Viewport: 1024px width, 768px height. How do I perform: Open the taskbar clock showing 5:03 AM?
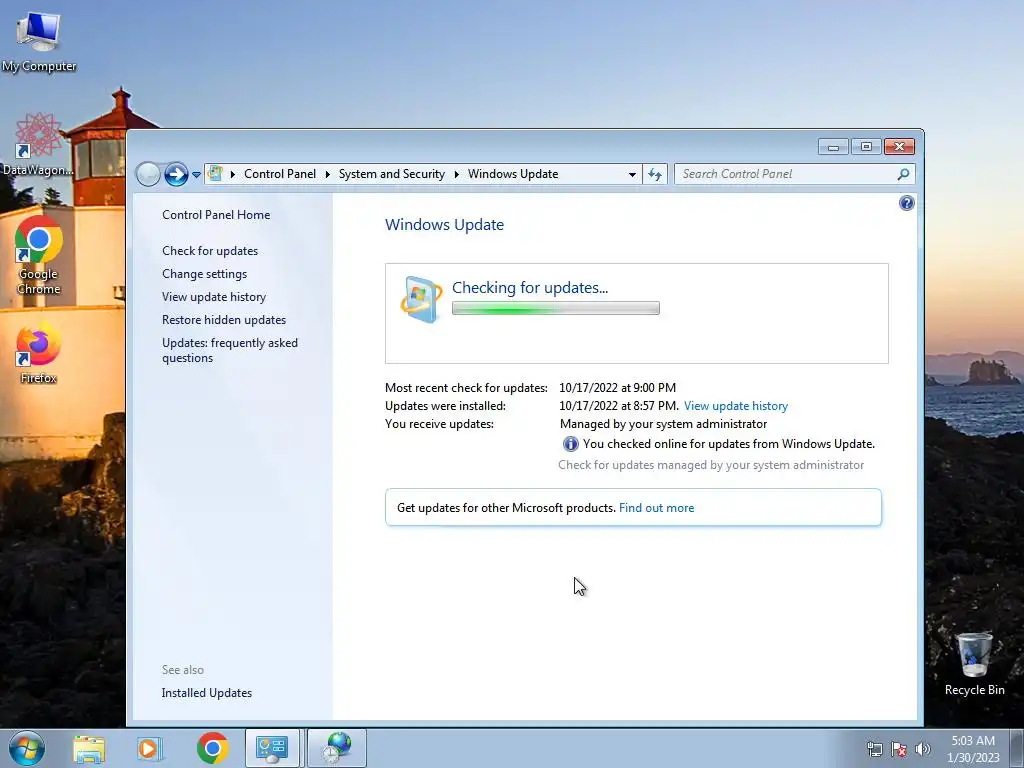(x=973, y=748)
